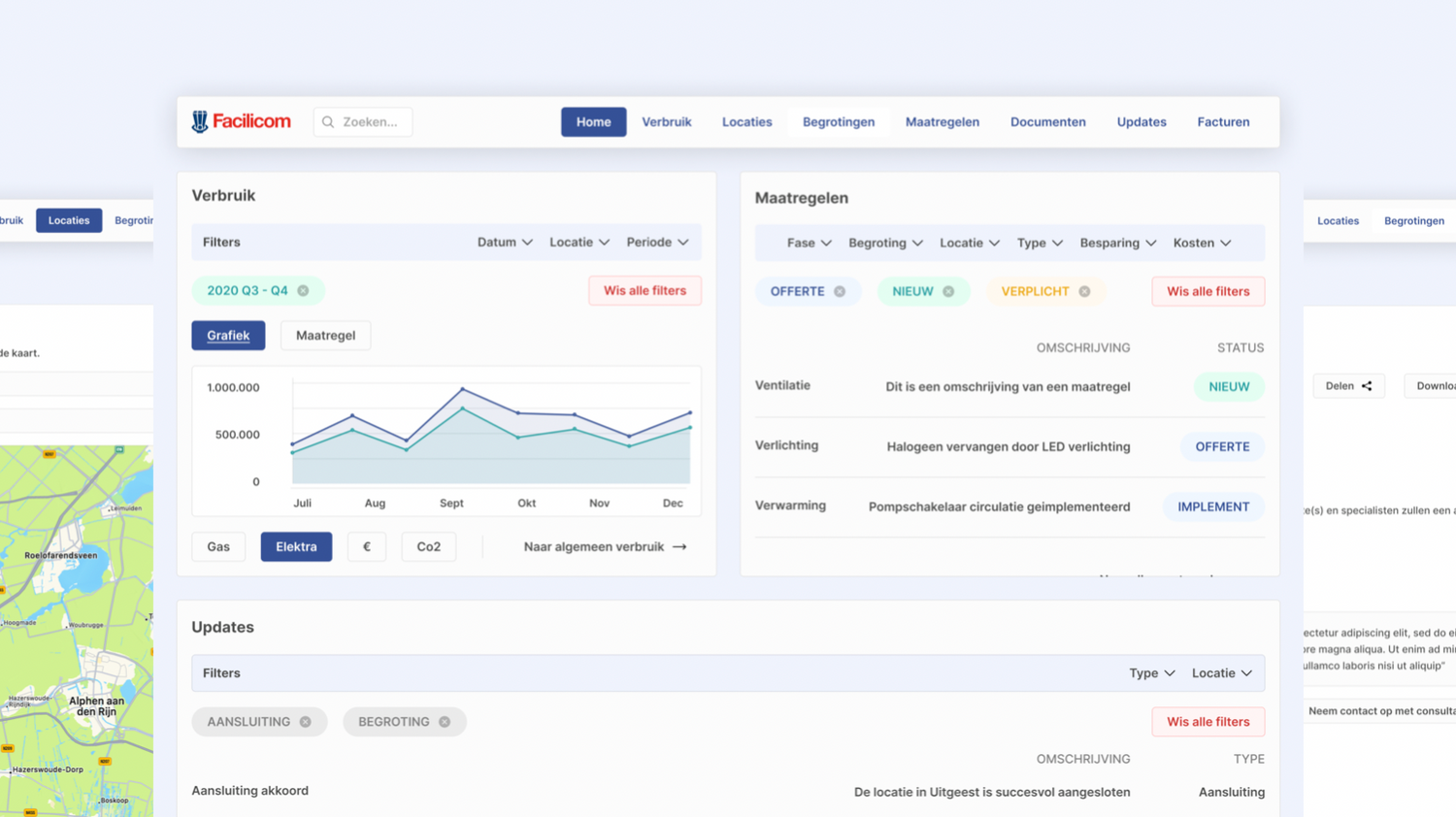This screenshot has width=1456, height=817.
Task: Focus the Zoeken search field
Action: [369, 122]
